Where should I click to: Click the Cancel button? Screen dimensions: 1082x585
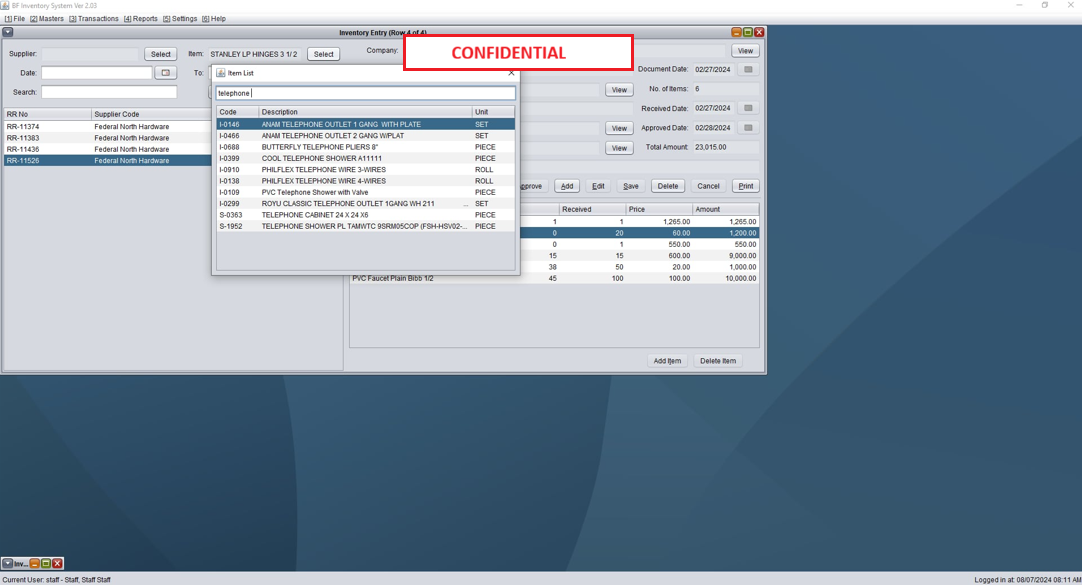708,186
